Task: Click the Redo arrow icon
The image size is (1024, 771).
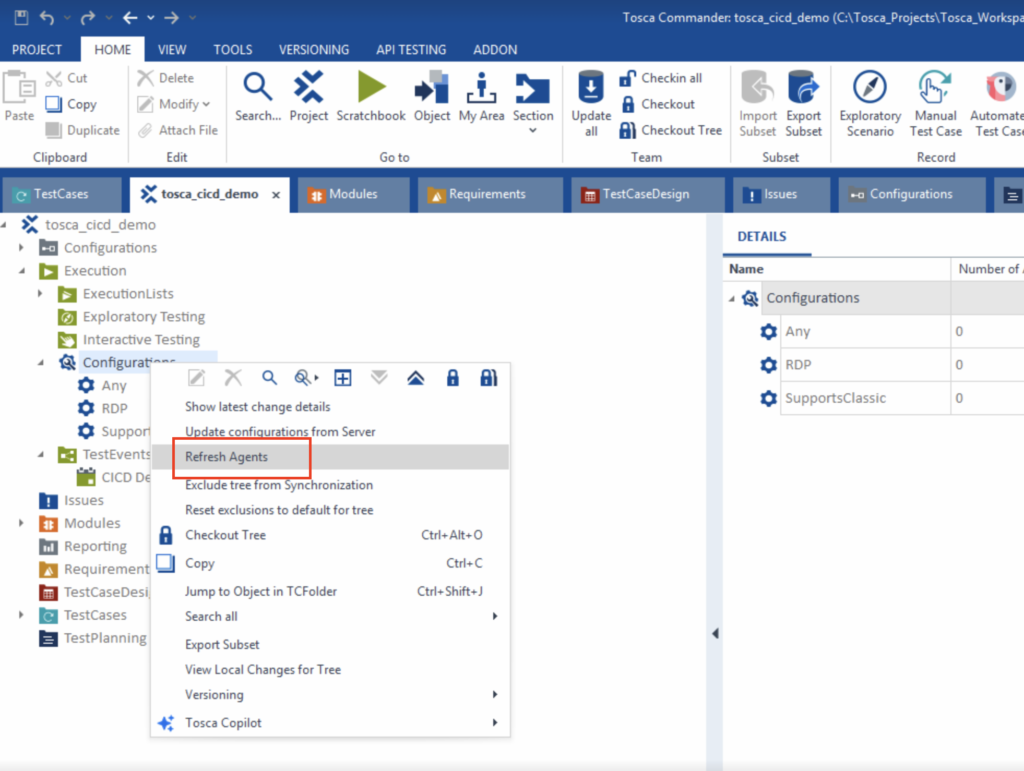Action: [x=88, y=18]
